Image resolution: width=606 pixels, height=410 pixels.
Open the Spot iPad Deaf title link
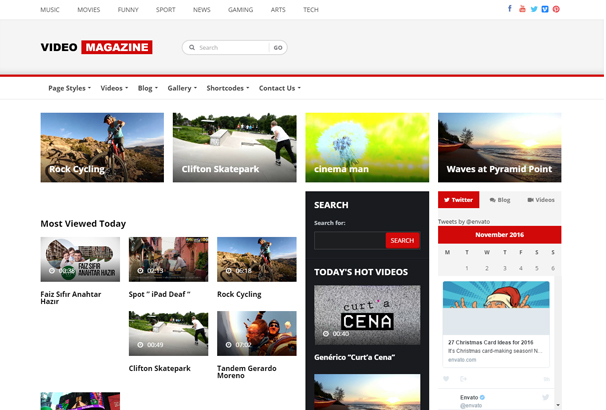(x=159, y=294)
